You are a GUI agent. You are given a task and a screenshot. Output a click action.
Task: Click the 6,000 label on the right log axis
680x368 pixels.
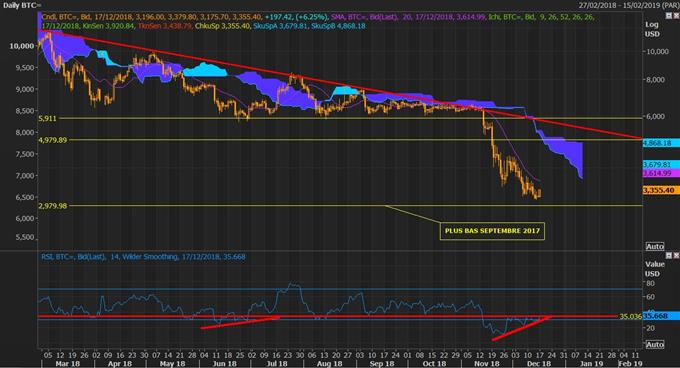click(x=656, y=117)
